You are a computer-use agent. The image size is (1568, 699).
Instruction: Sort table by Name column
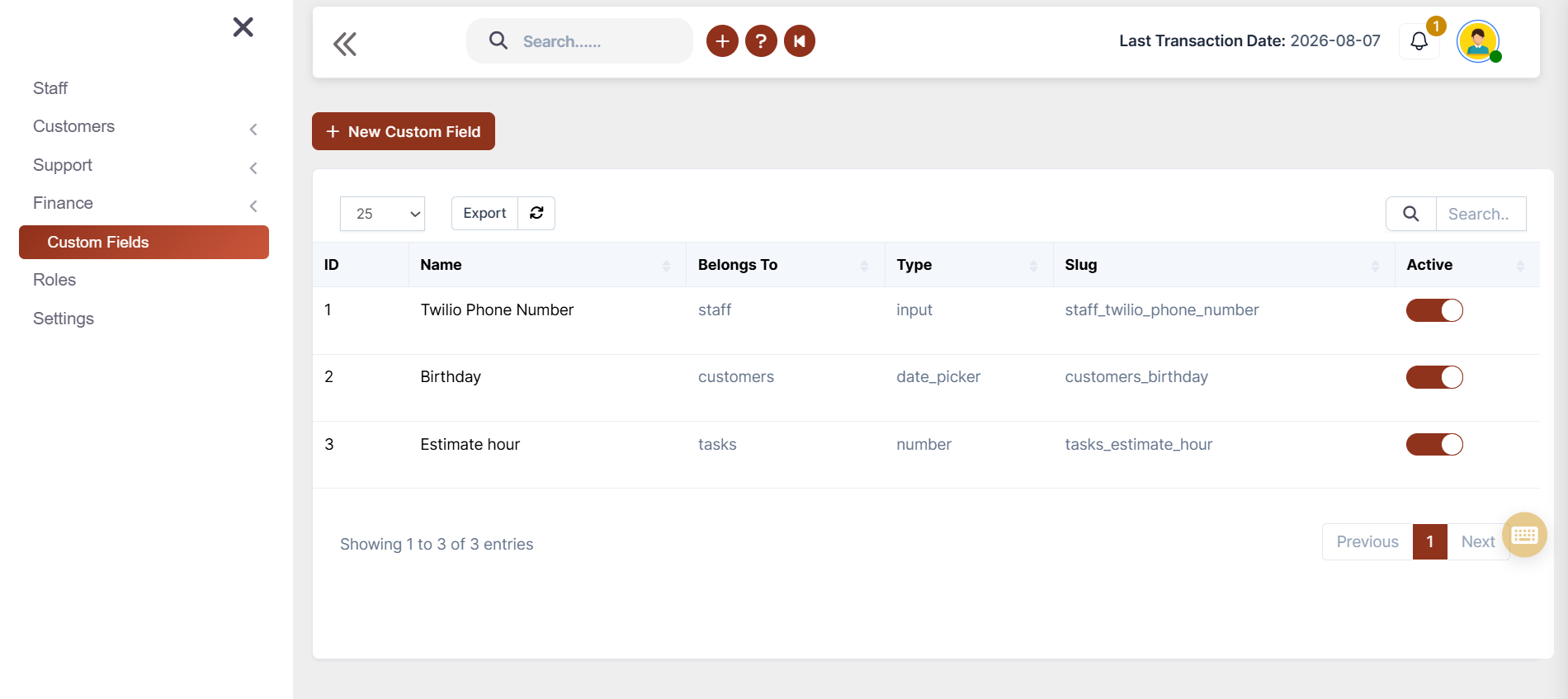pyautogui.click(x=547, y=265)
